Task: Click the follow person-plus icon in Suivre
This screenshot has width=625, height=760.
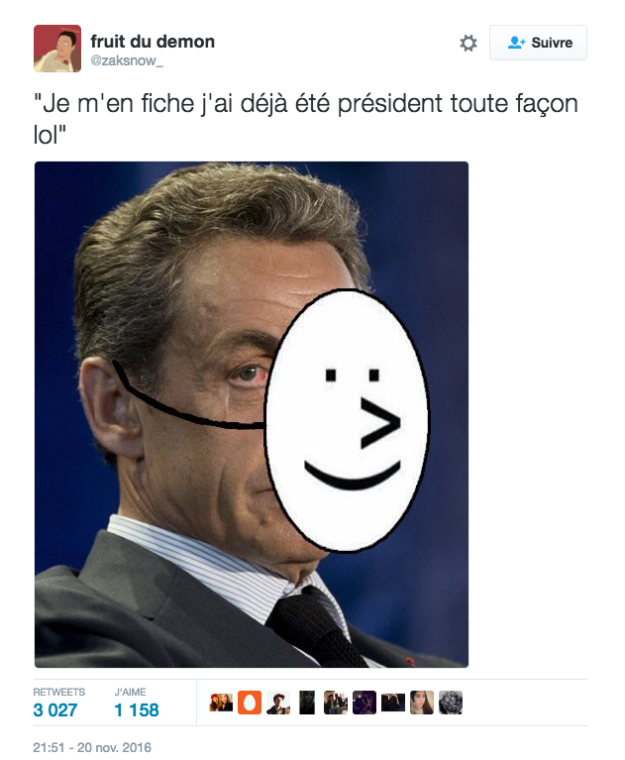Action: point(516,43)
